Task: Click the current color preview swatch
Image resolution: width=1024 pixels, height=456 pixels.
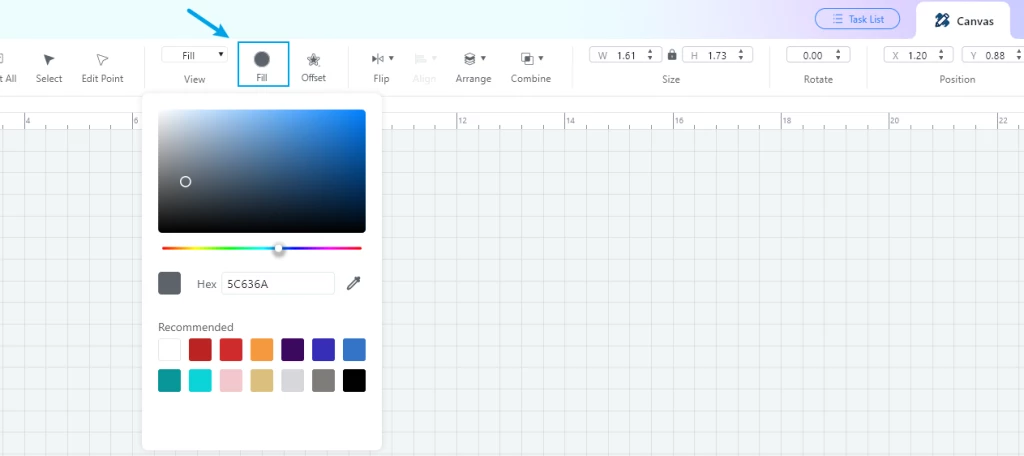Action: point(170,284)
